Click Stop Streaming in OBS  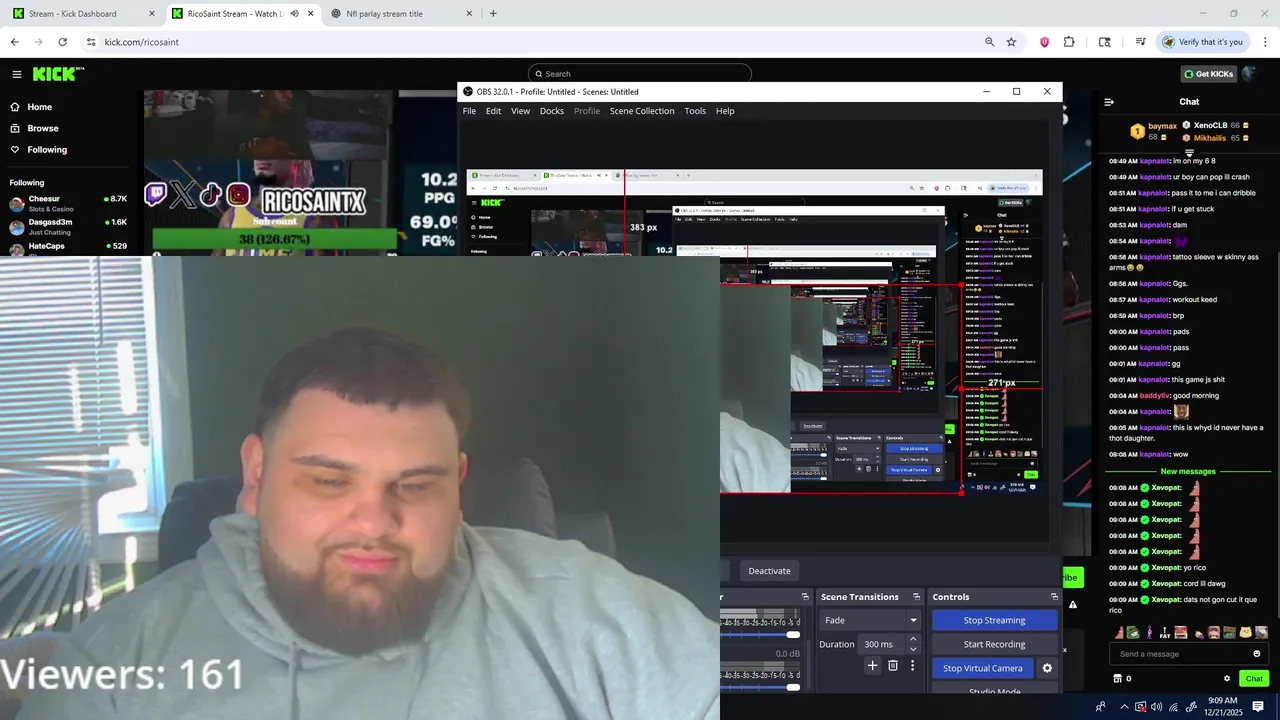point(994,620)
